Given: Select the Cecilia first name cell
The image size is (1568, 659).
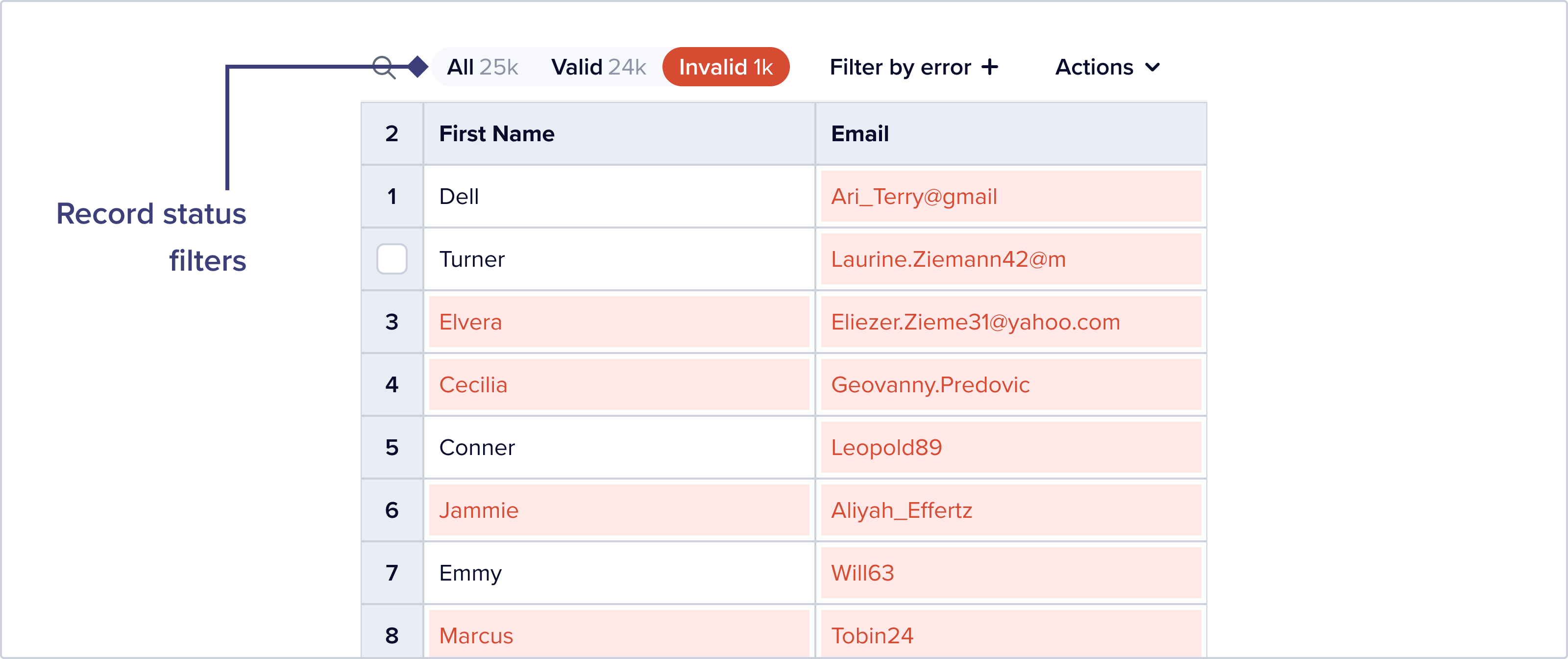Looking at the screenshot, I should tap(618, 385).
